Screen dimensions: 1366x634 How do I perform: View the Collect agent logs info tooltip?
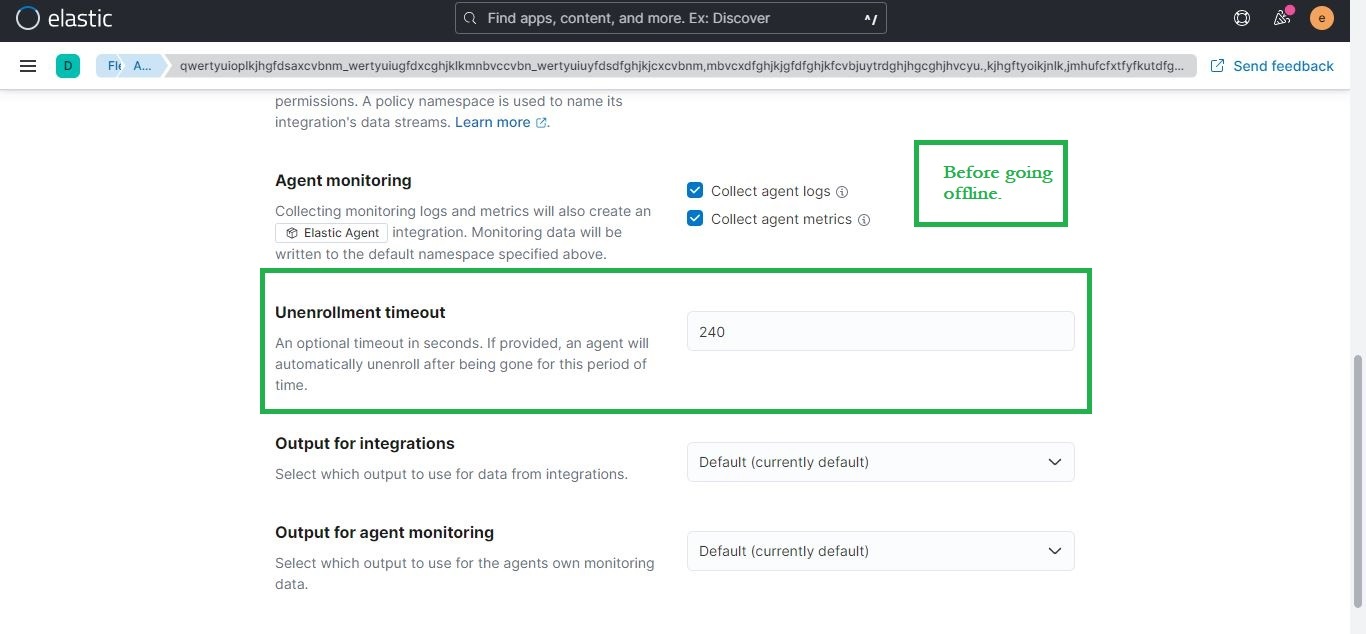(x=842, y=191)
